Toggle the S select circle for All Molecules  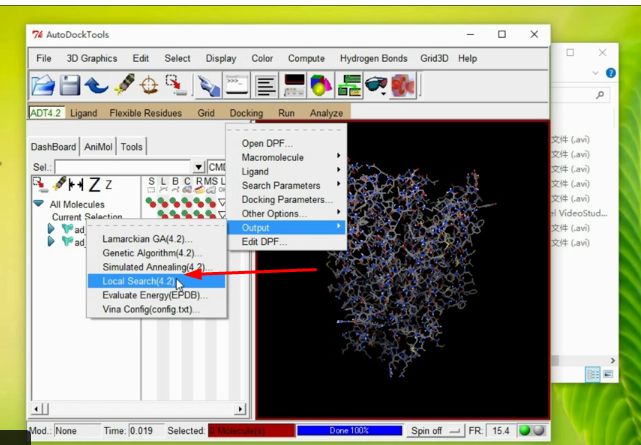pyautogui.click(x=149, y=201)
